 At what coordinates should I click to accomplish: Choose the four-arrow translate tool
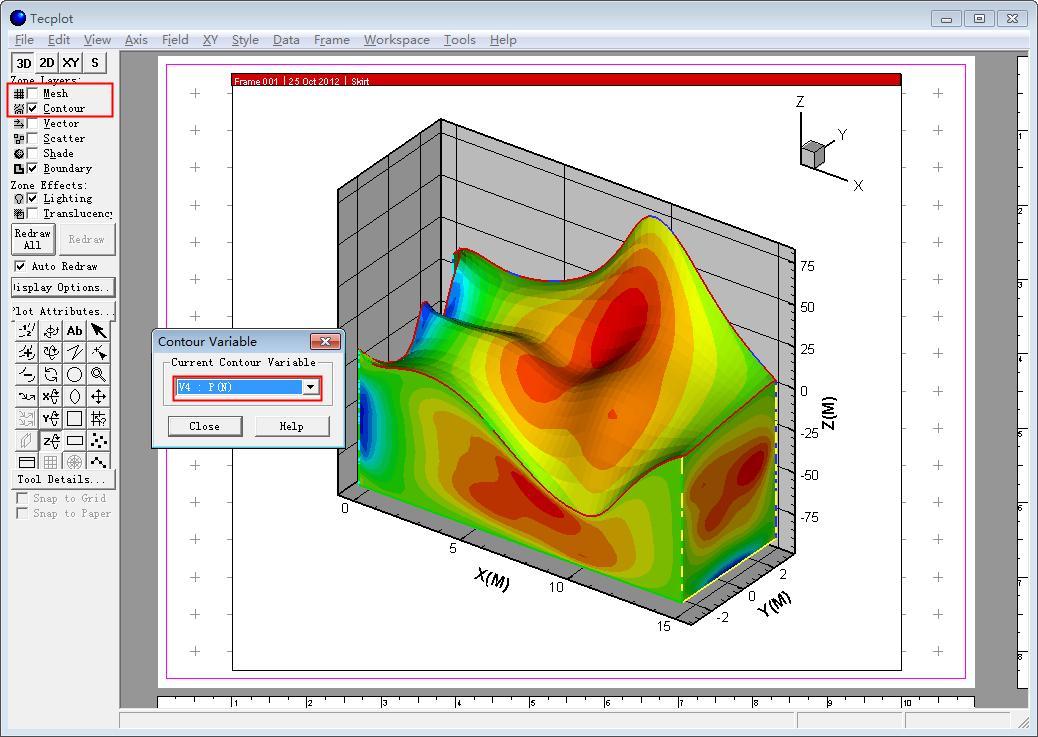[99, 396]
